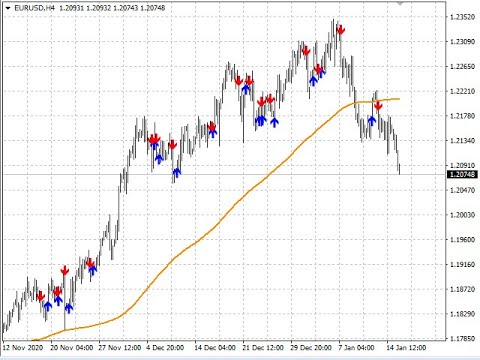Select the last blue up arrow after 7 Jan
This screenshot has width=480, height=360.
click(x=372, y=120)
